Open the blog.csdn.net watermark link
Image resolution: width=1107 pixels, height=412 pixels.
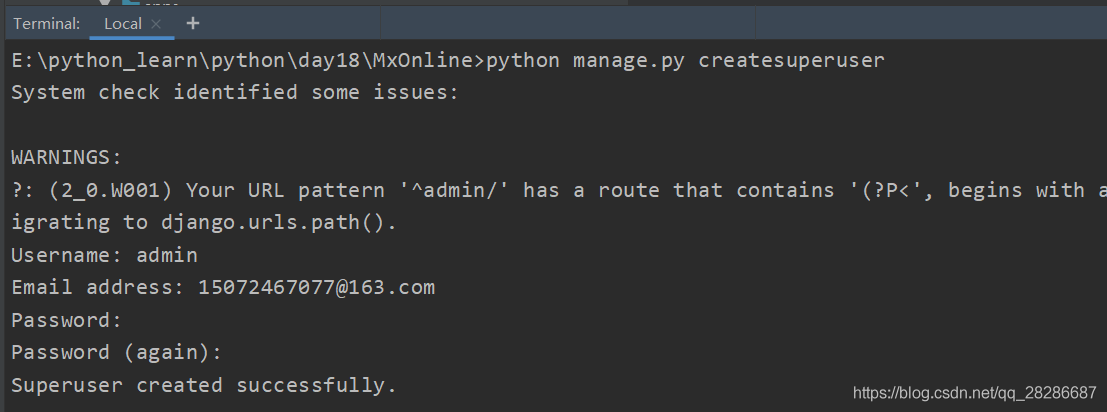tap(972, 393)
